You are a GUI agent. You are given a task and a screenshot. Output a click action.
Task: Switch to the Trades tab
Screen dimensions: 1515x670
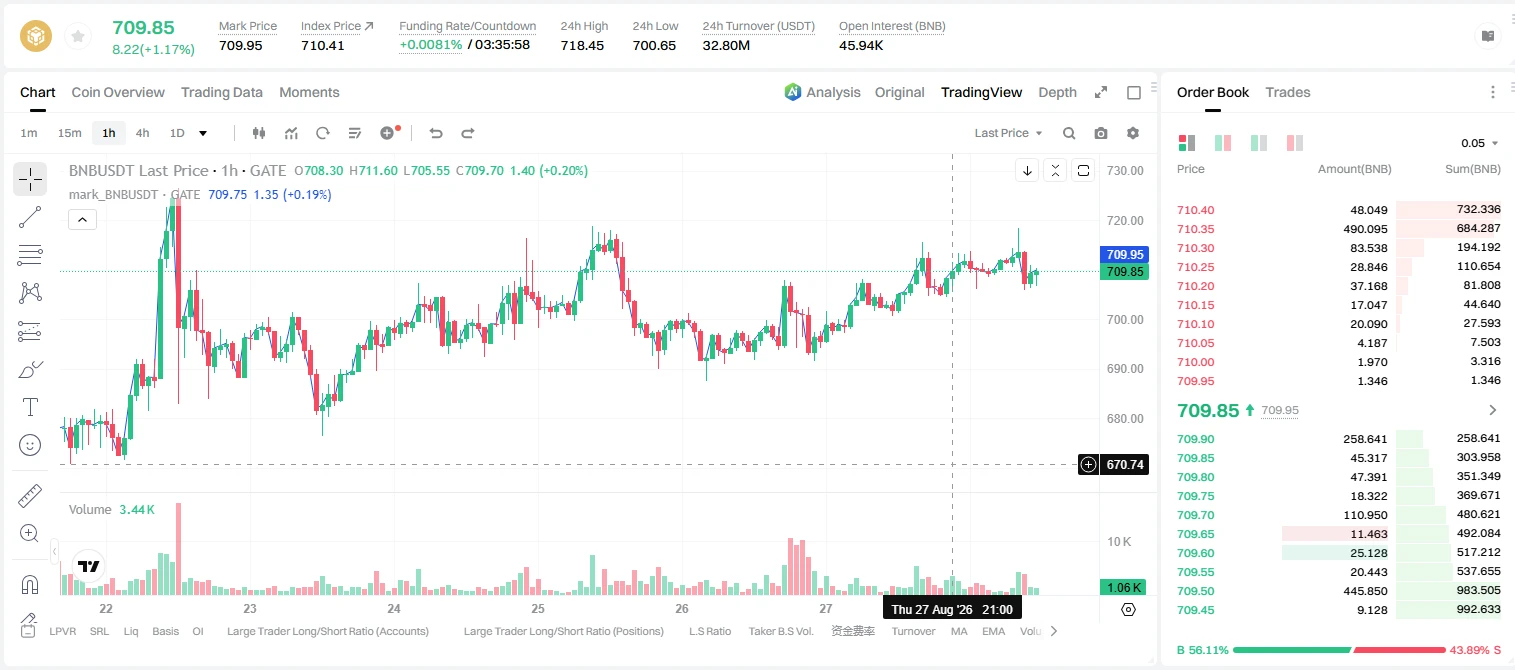(x=1288, y=92)
